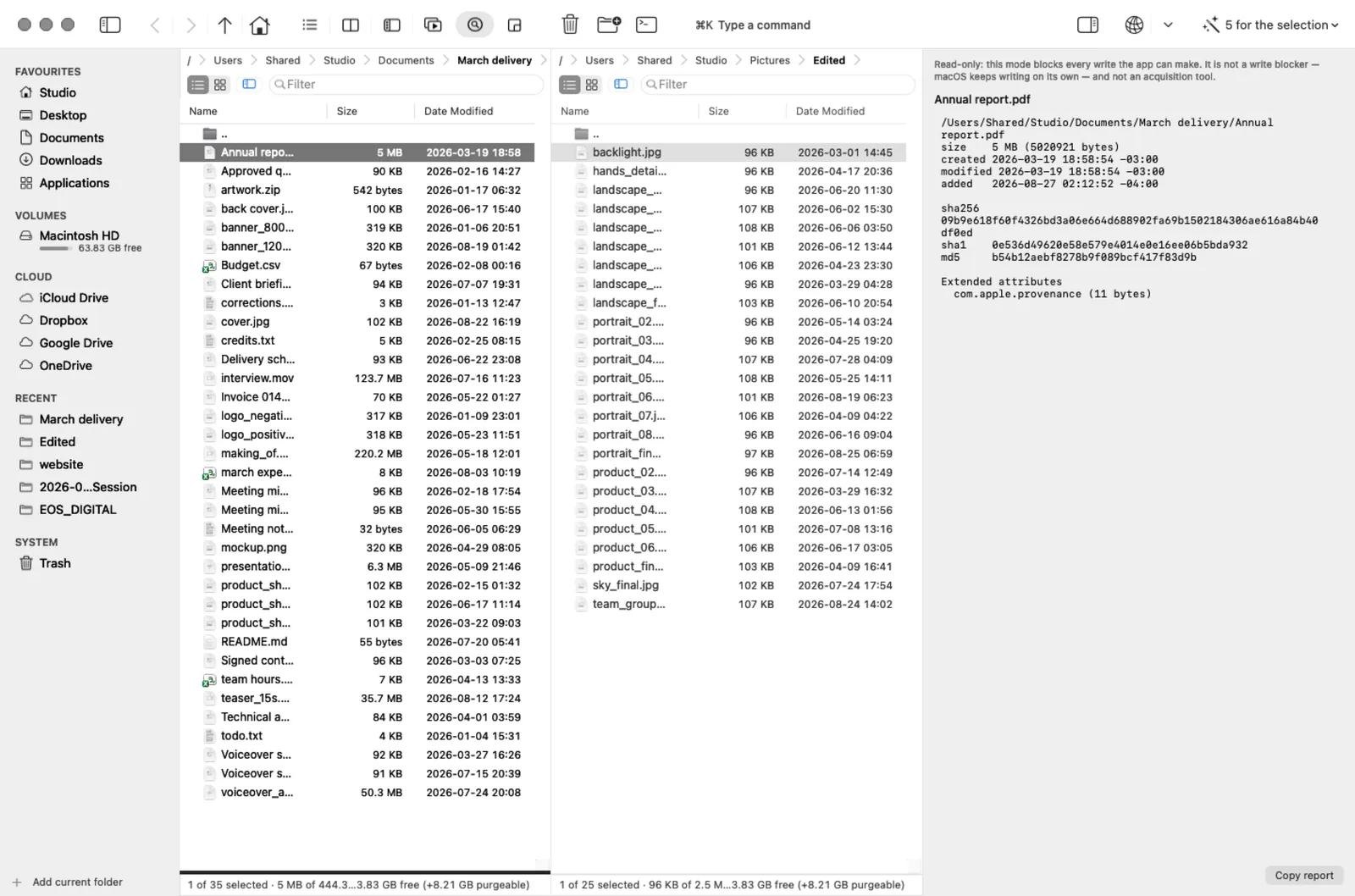The width and height of the screenshot is (1355, 896).
Task: Open Trash in System section
Action: click(x=54, y=563)
